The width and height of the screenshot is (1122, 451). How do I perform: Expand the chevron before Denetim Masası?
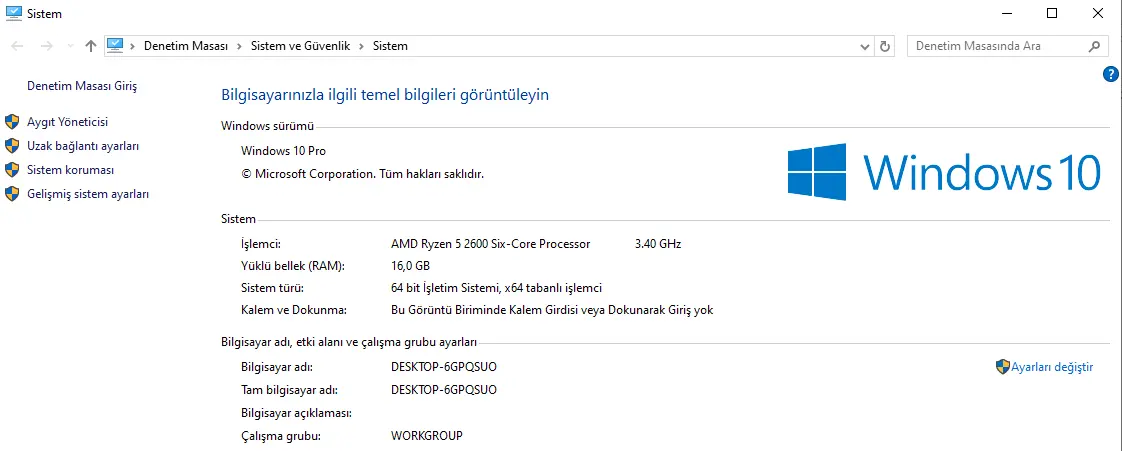(132, 46)
